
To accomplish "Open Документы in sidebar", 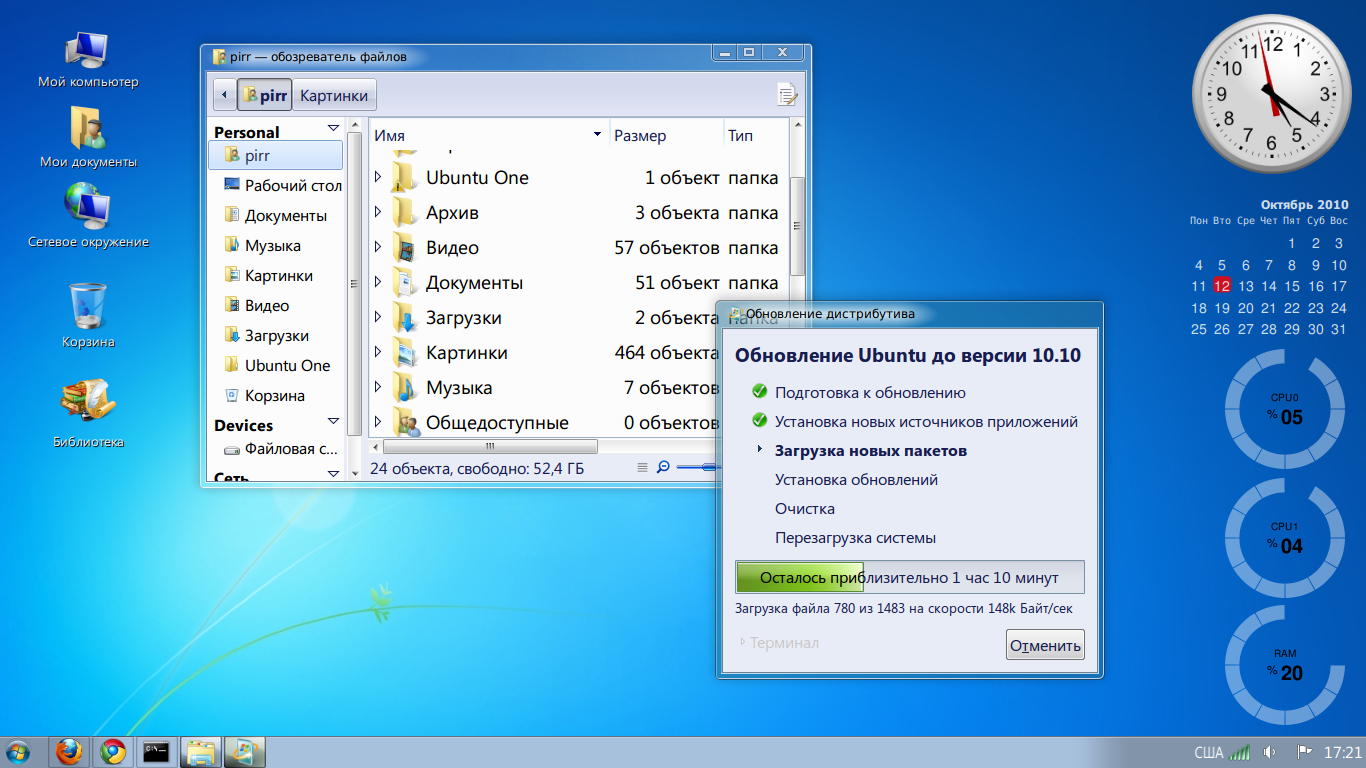I will click(x=276, y=215).
